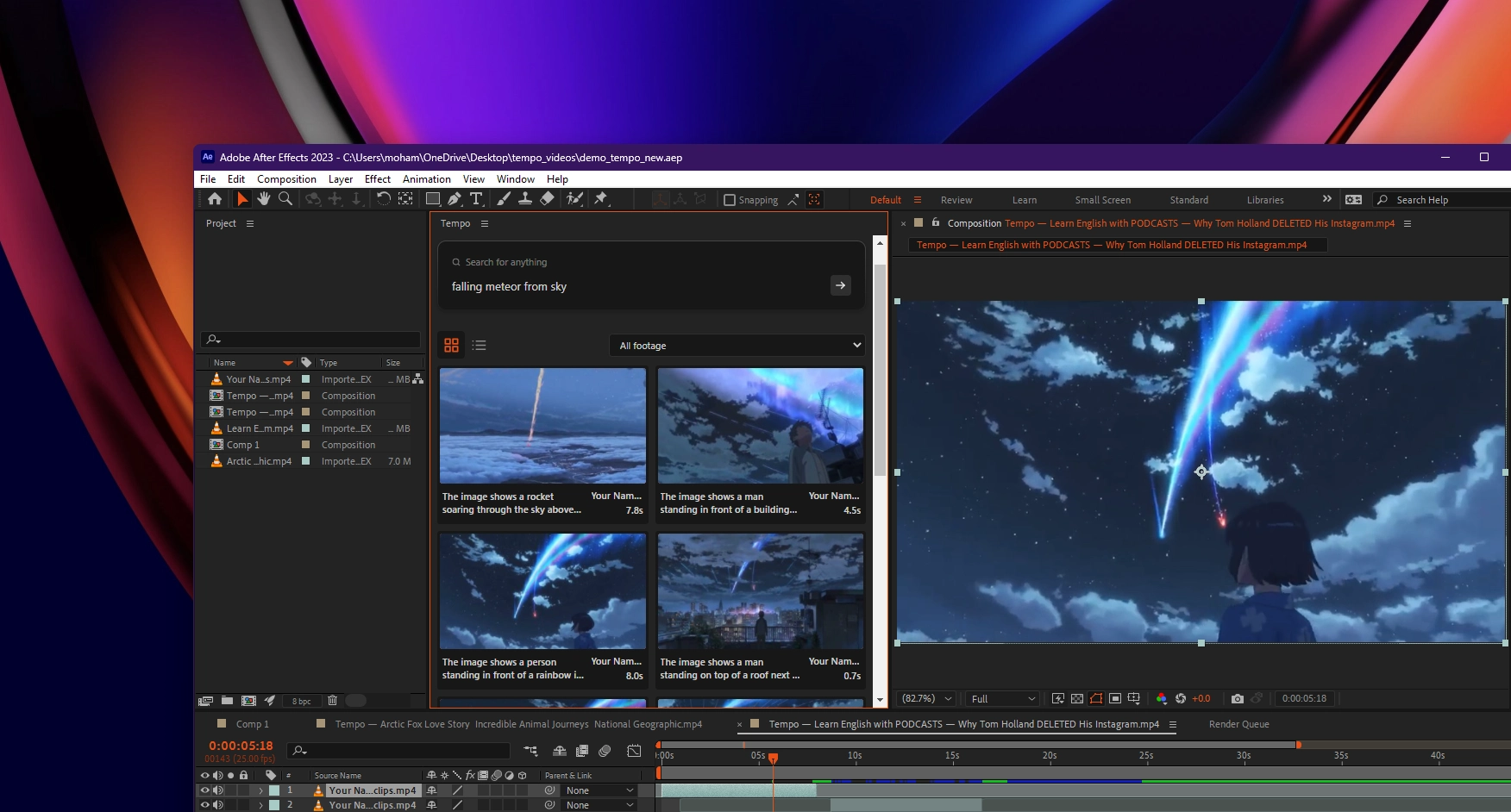This screenshot has width=1511, height=812.
Task: Select the Puppet Pin tool
Action: (601, 199)
